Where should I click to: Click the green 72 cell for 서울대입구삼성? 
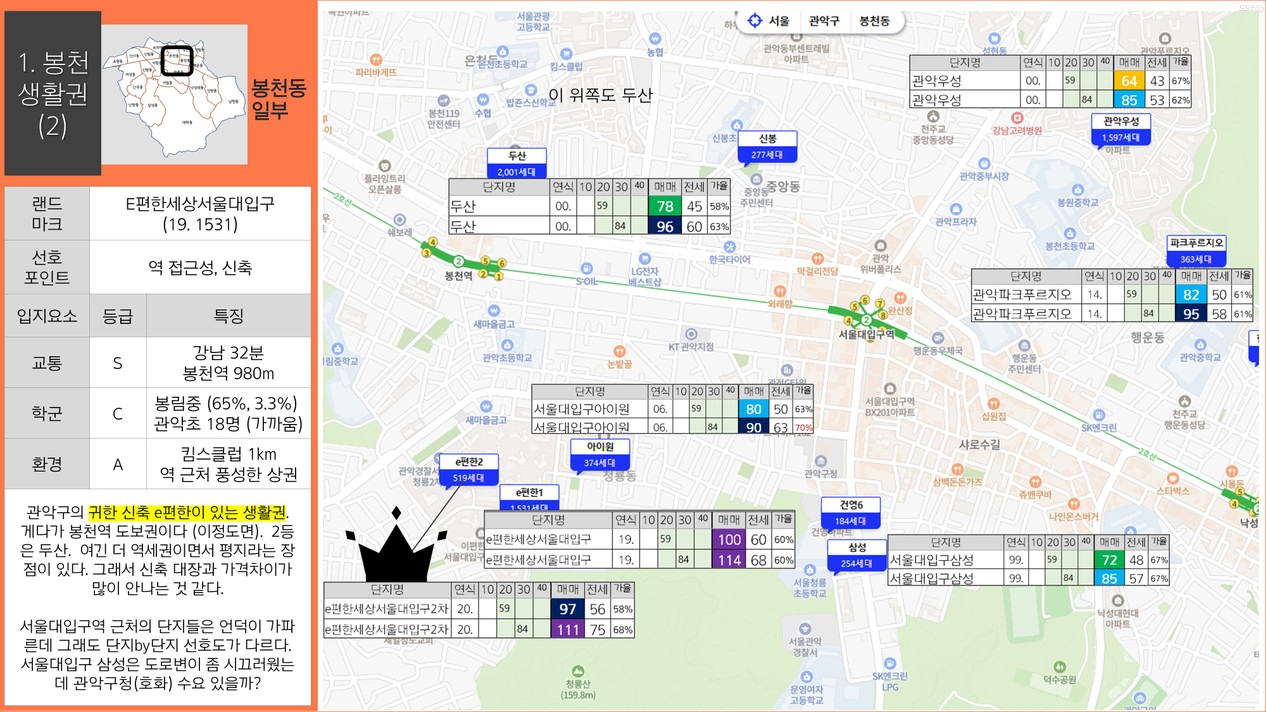1107,559
